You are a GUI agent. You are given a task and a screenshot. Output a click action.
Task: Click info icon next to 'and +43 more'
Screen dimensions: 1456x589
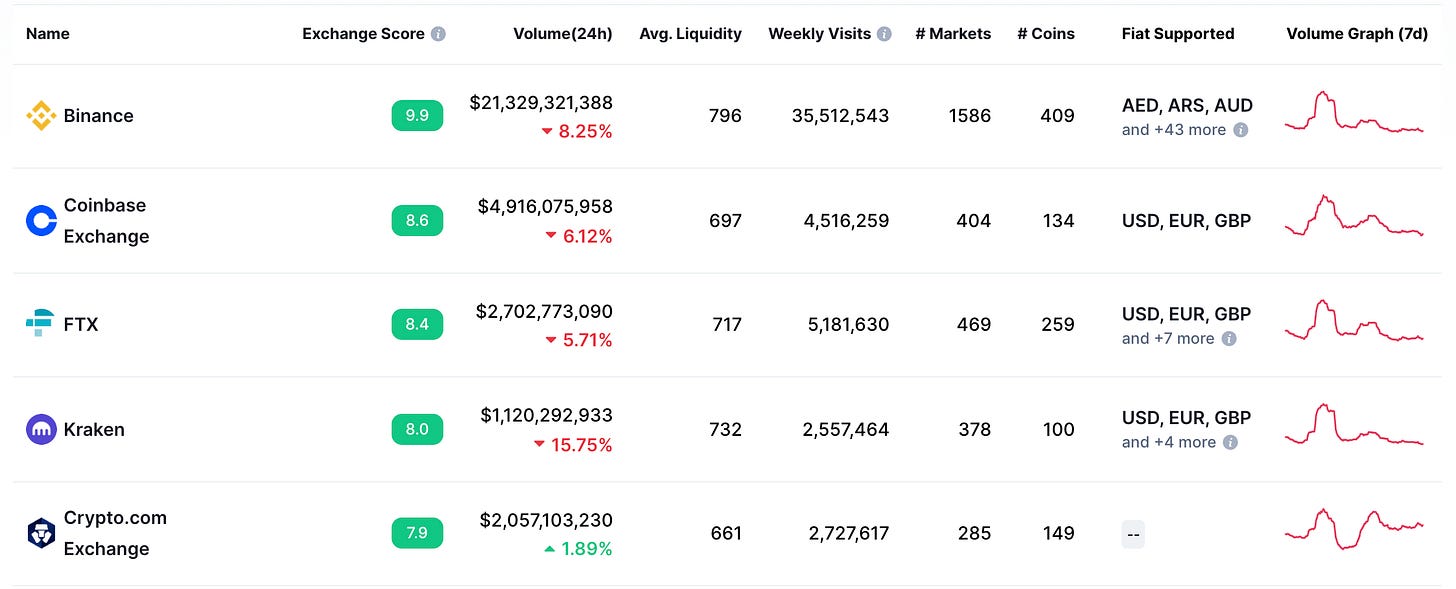(1241, 130)
